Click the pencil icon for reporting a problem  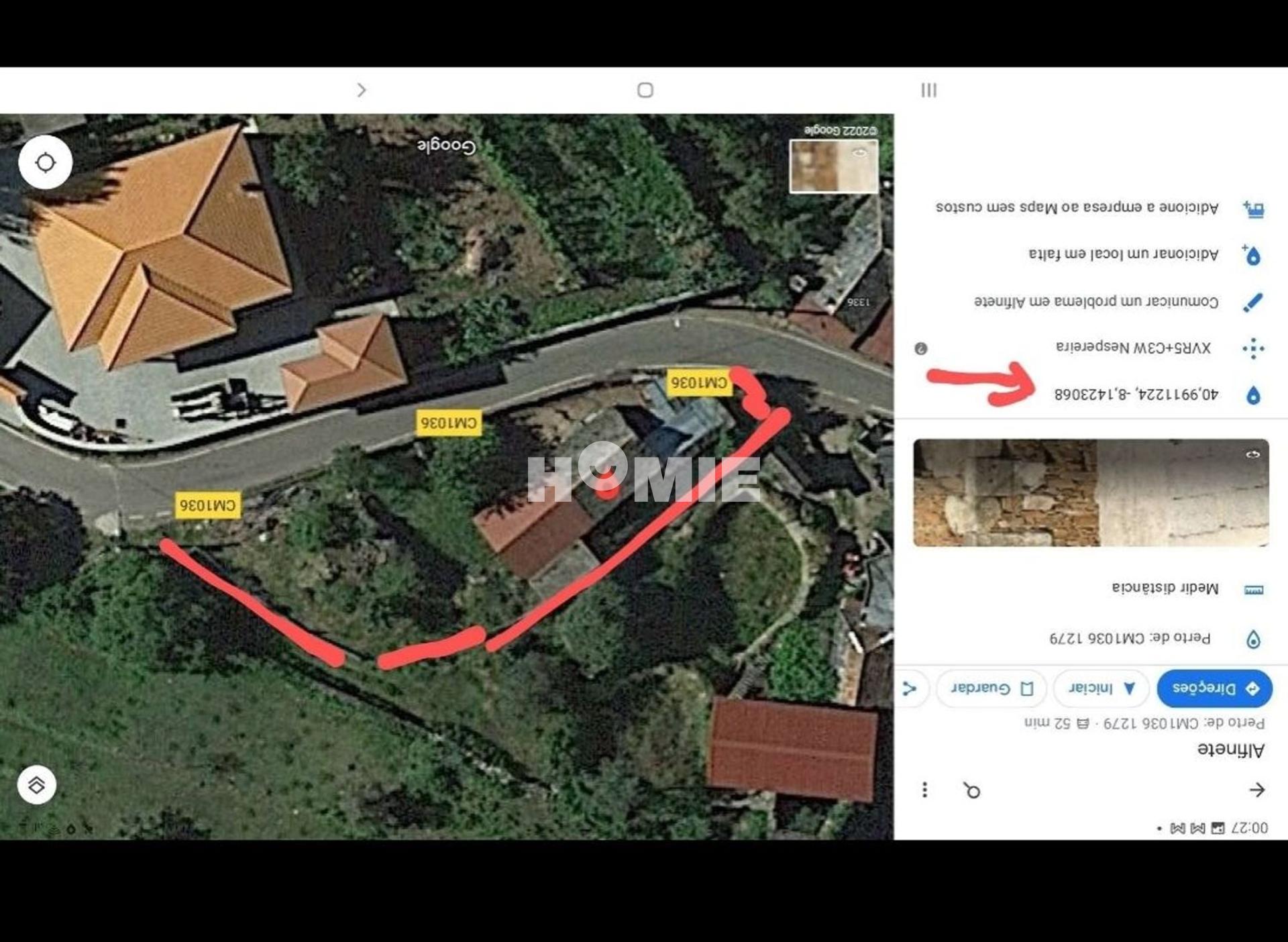click(x=1253, y=302)
